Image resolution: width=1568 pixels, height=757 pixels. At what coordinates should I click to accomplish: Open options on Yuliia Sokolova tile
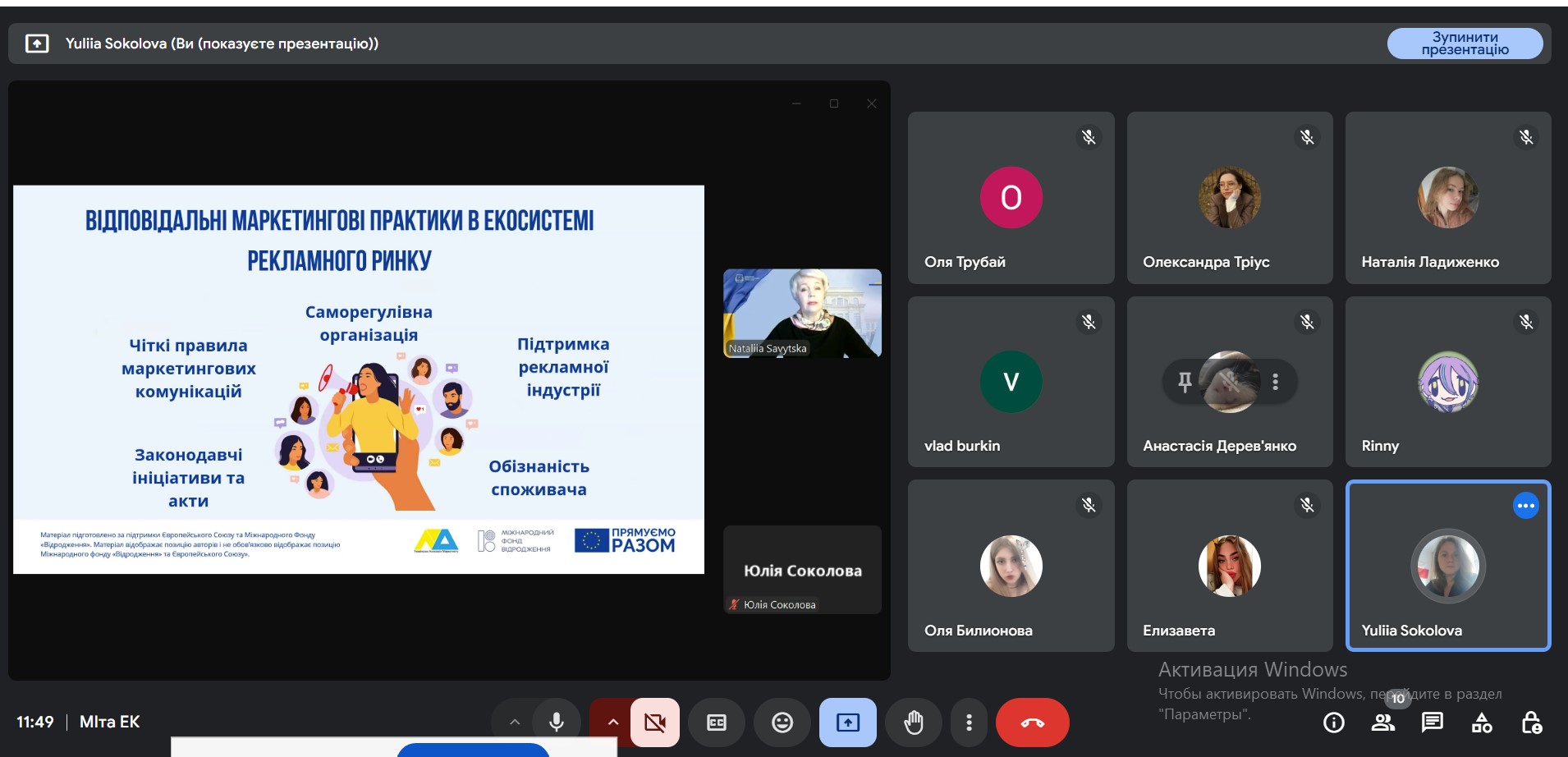1525,506
